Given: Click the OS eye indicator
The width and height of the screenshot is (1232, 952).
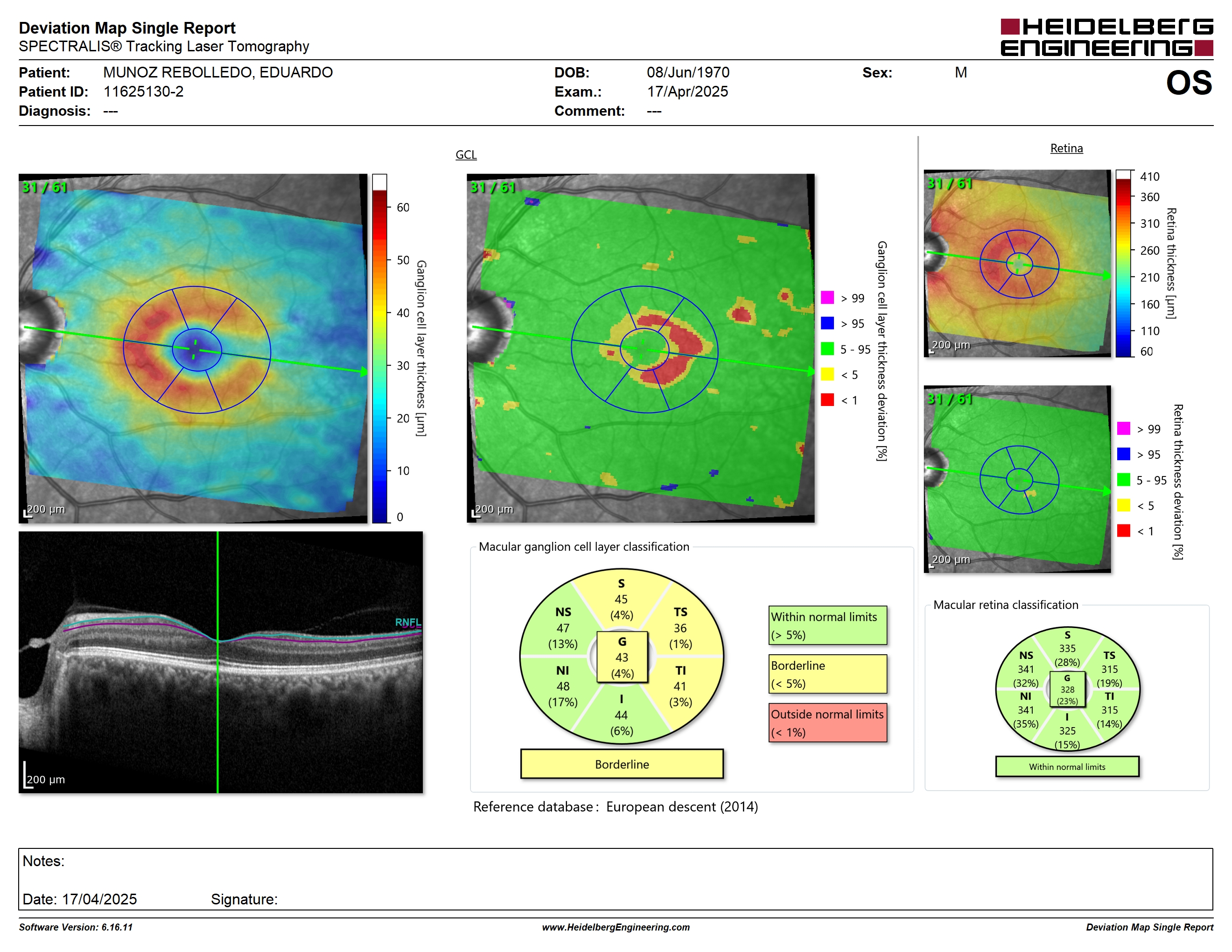Looking at the screenshot, I should pyautogui.click(x=1189, y=83).
